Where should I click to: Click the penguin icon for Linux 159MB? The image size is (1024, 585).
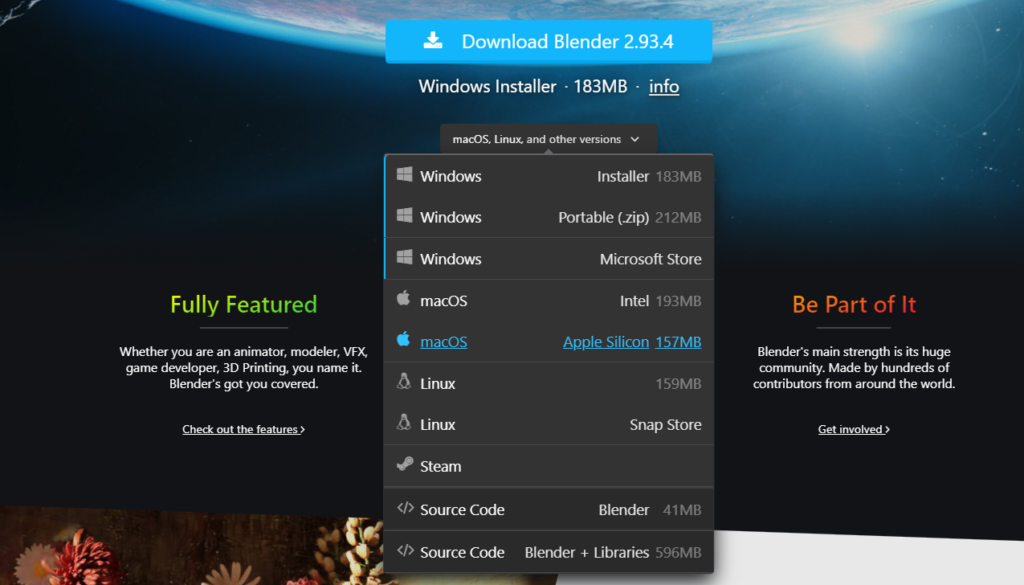404,382
